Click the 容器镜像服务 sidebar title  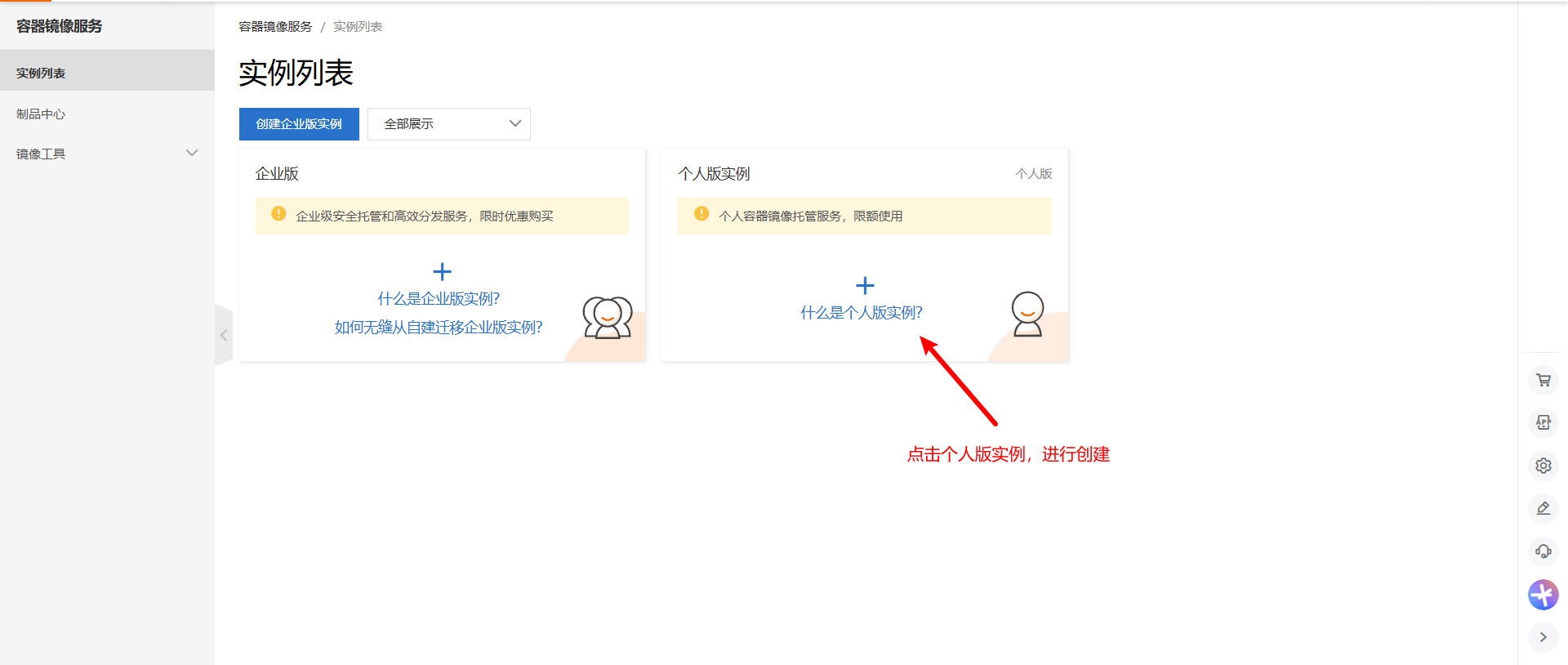tap(60, 26)
